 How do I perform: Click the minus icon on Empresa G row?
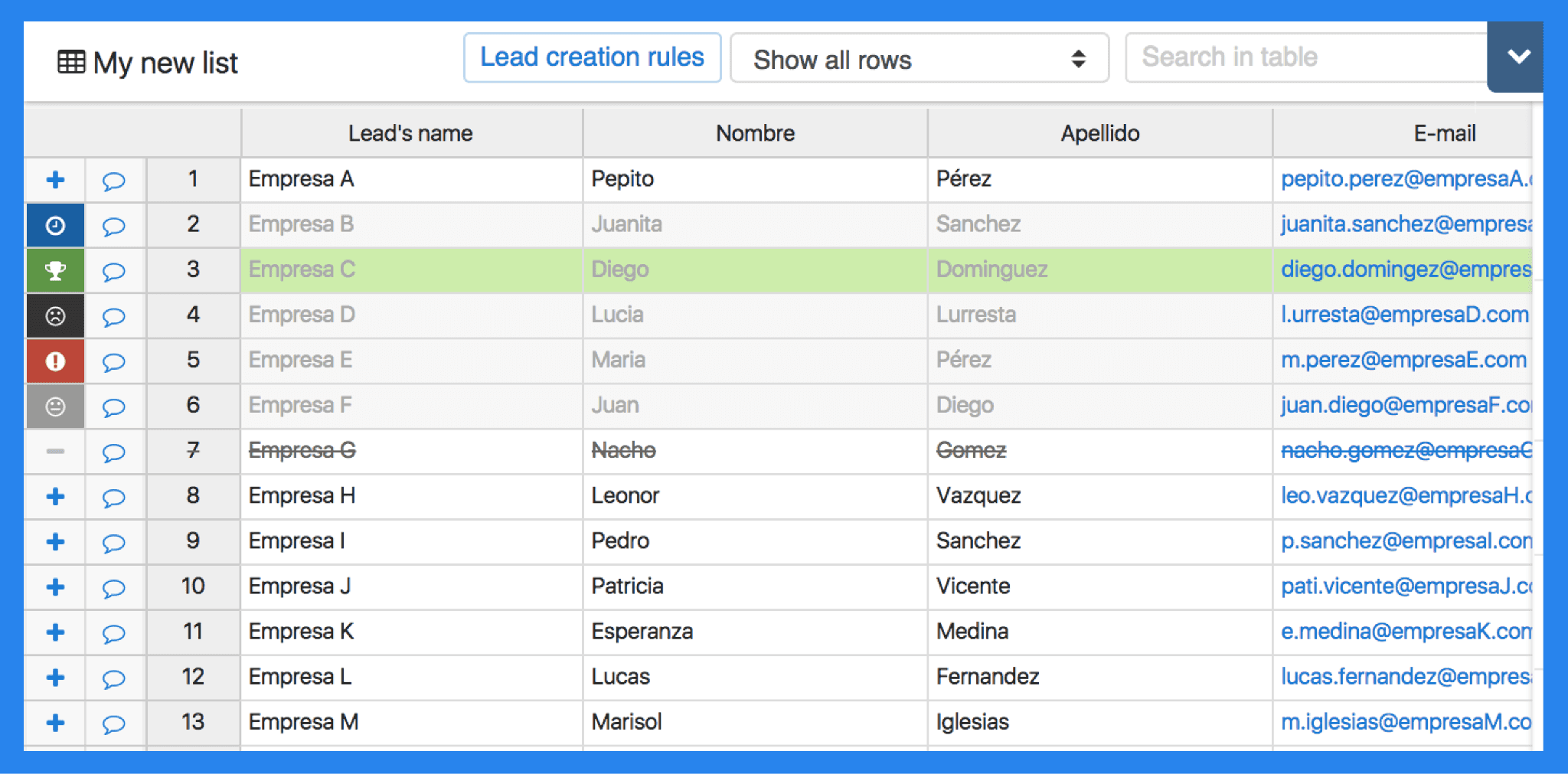click(55, 451)
